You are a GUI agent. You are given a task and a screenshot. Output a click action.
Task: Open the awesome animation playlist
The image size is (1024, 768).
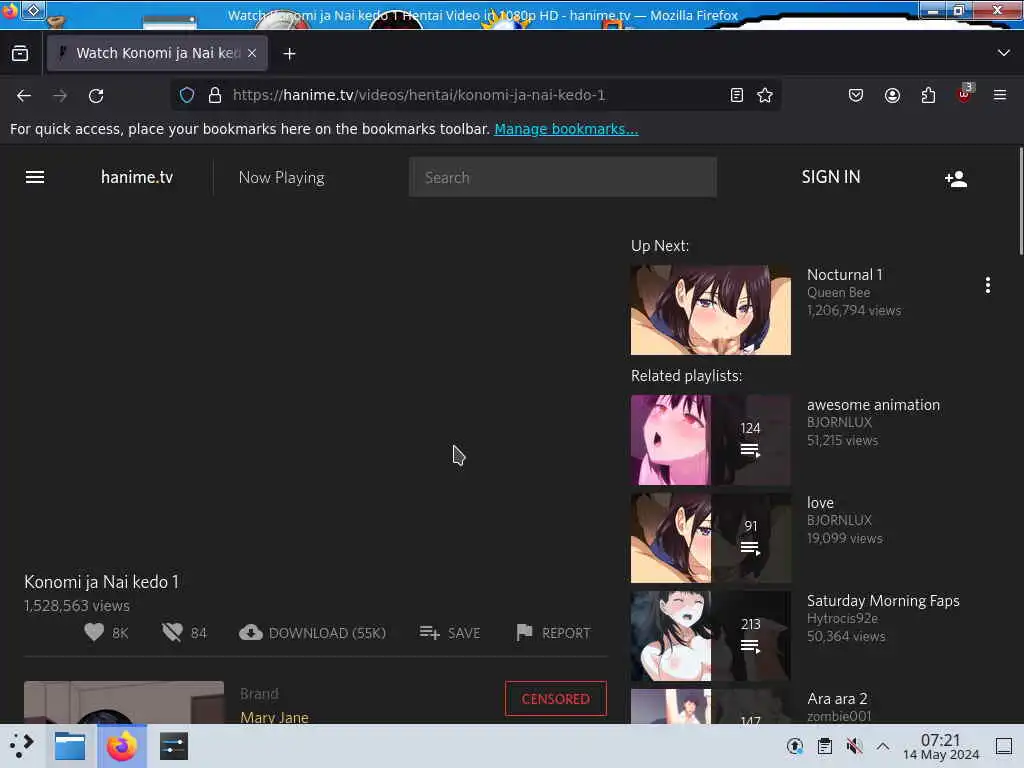[873, 405]
